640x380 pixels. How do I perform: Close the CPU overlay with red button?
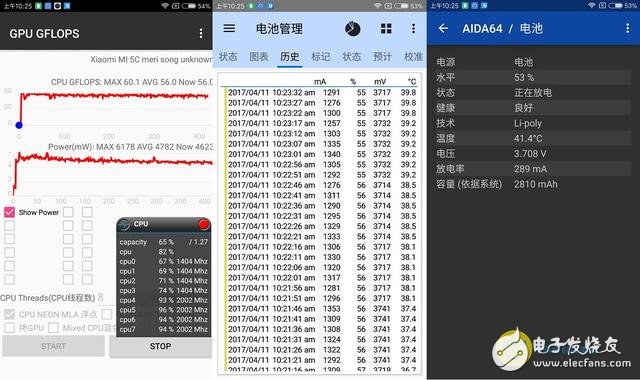pos(203,224)
